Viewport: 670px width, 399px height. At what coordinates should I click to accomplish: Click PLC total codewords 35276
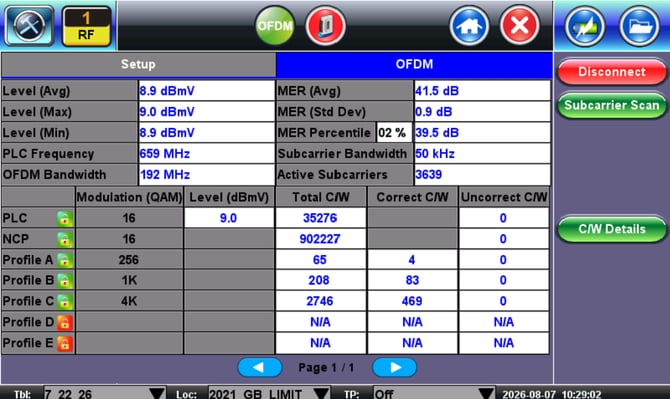click(x=320, y=218)
